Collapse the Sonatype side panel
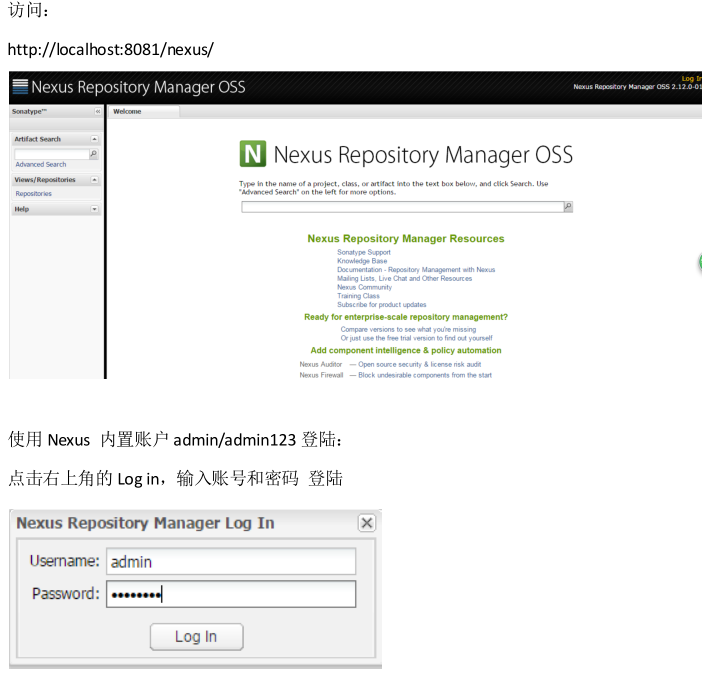705x679 pixels. [98, 111]
